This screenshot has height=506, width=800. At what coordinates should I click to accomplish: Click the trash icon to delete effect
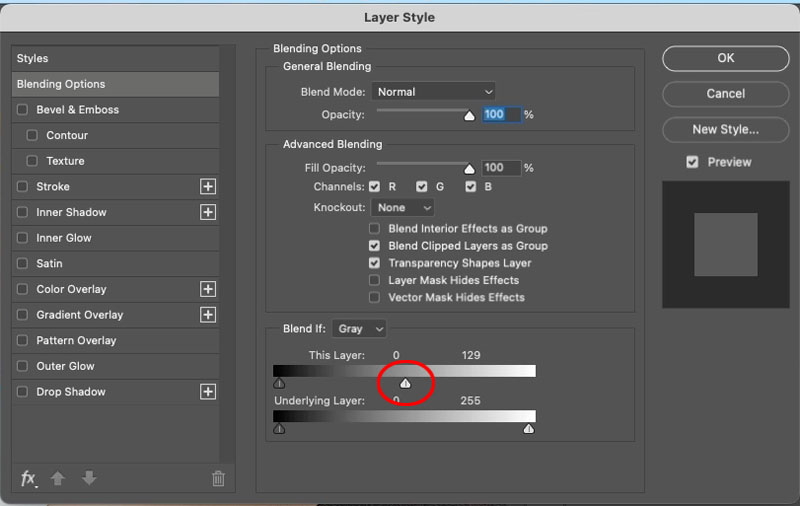[218, 478]
